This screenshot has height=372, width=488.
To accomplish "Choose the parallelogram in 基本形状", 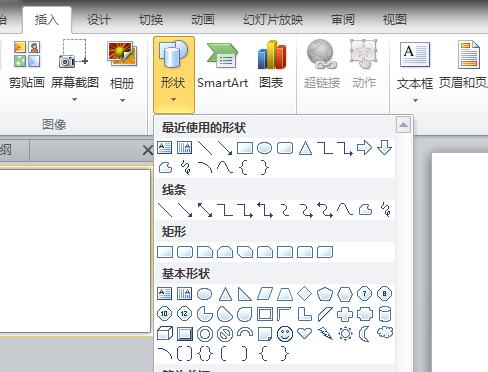I will pyautogui.click(x=265, y=294).
